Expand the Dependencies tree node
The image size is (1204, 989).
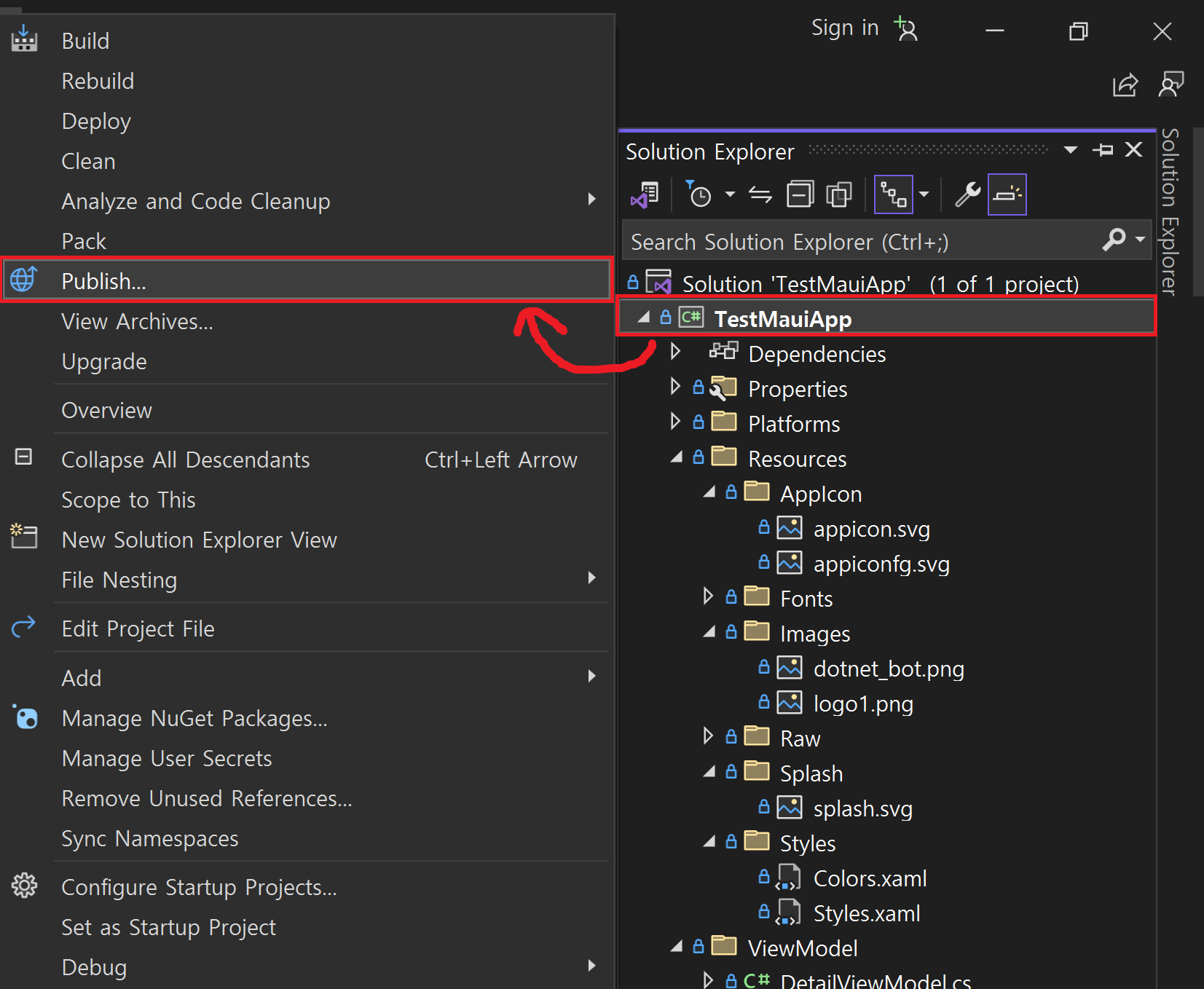click(675, 352)
